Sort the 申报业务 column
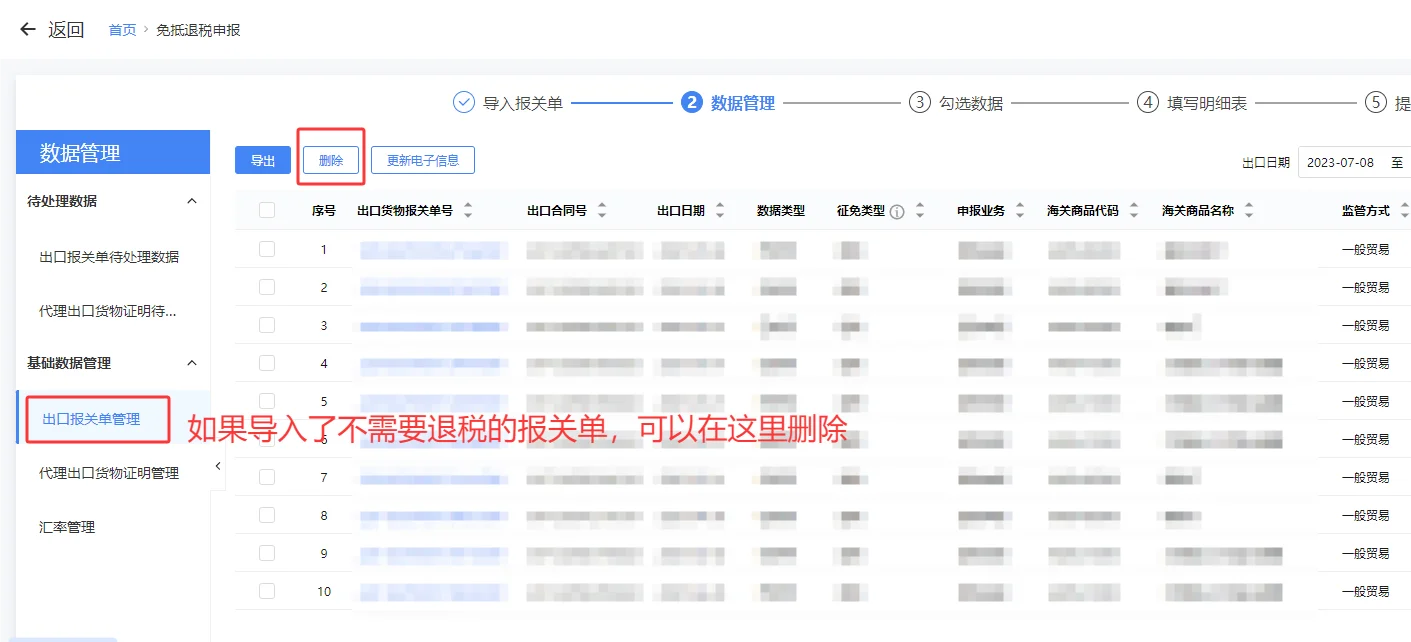Viewport: 1411px width, 642px height. coord(1020,210)
